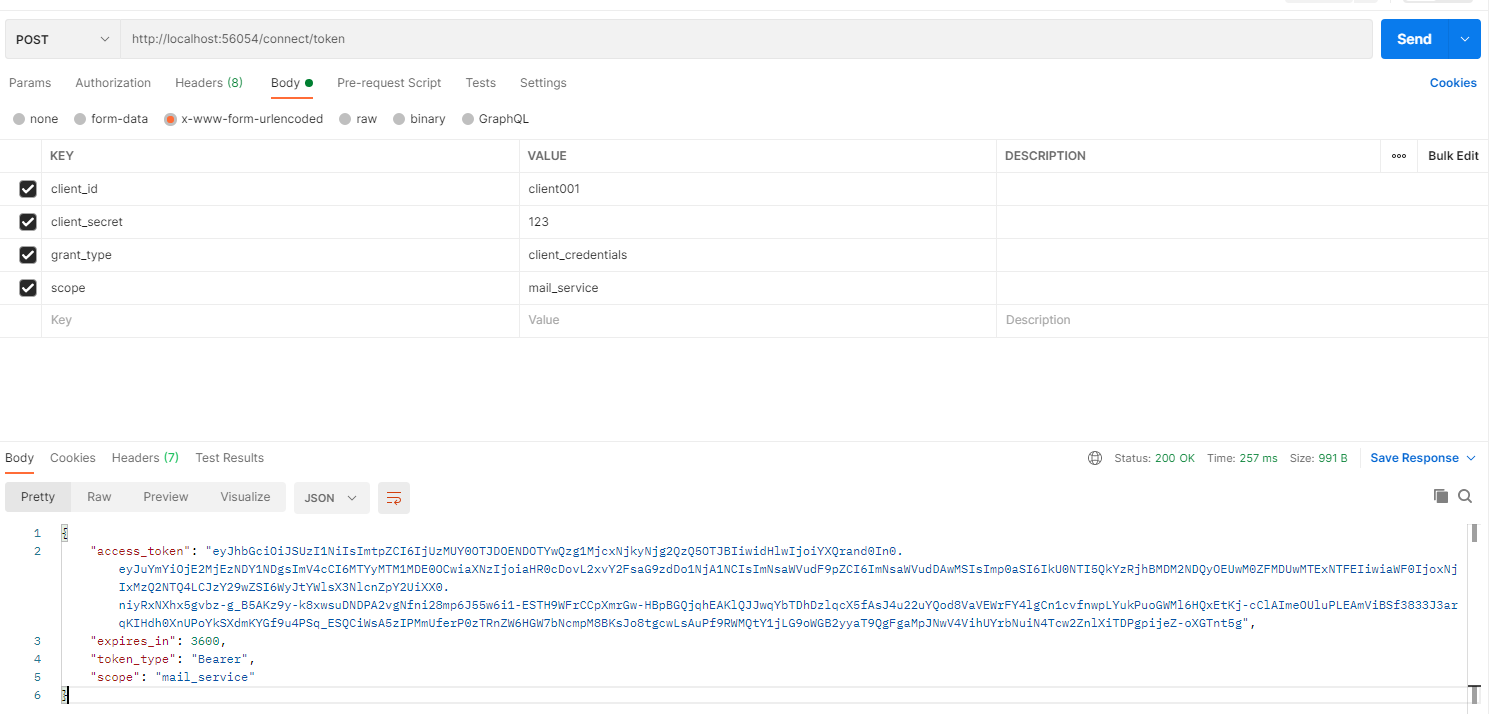Open the Pre-request Script tab
This screenshot has height=714, width=1490.
pos(389,83)
